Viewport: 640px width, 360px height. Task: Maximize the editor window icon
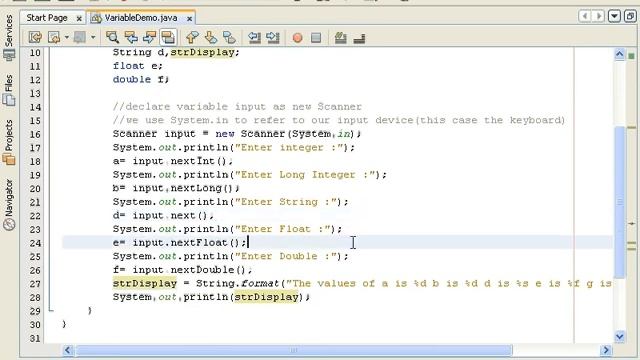630,16
